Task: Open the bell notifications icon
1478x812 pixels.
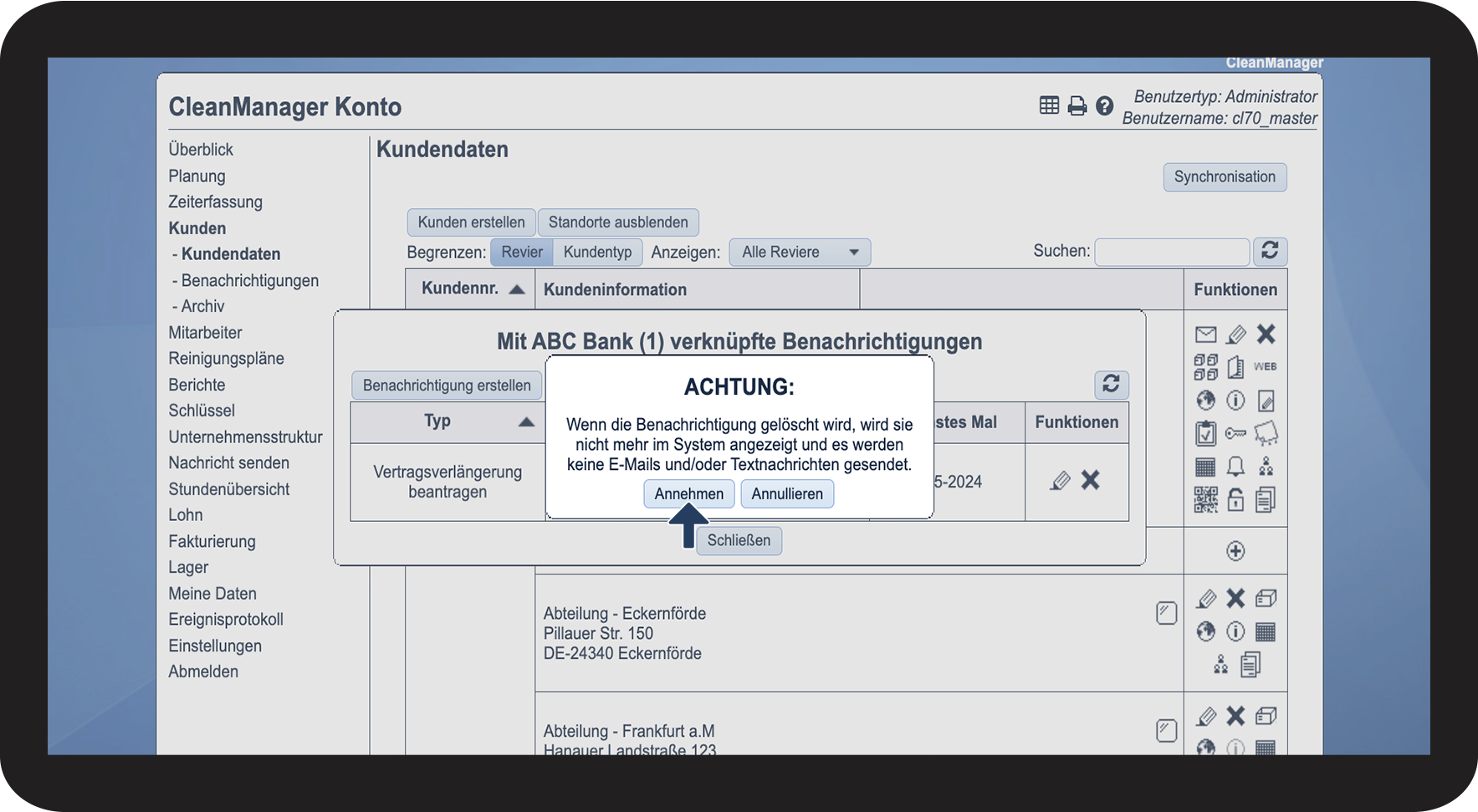Action: tap(1235, 467)
